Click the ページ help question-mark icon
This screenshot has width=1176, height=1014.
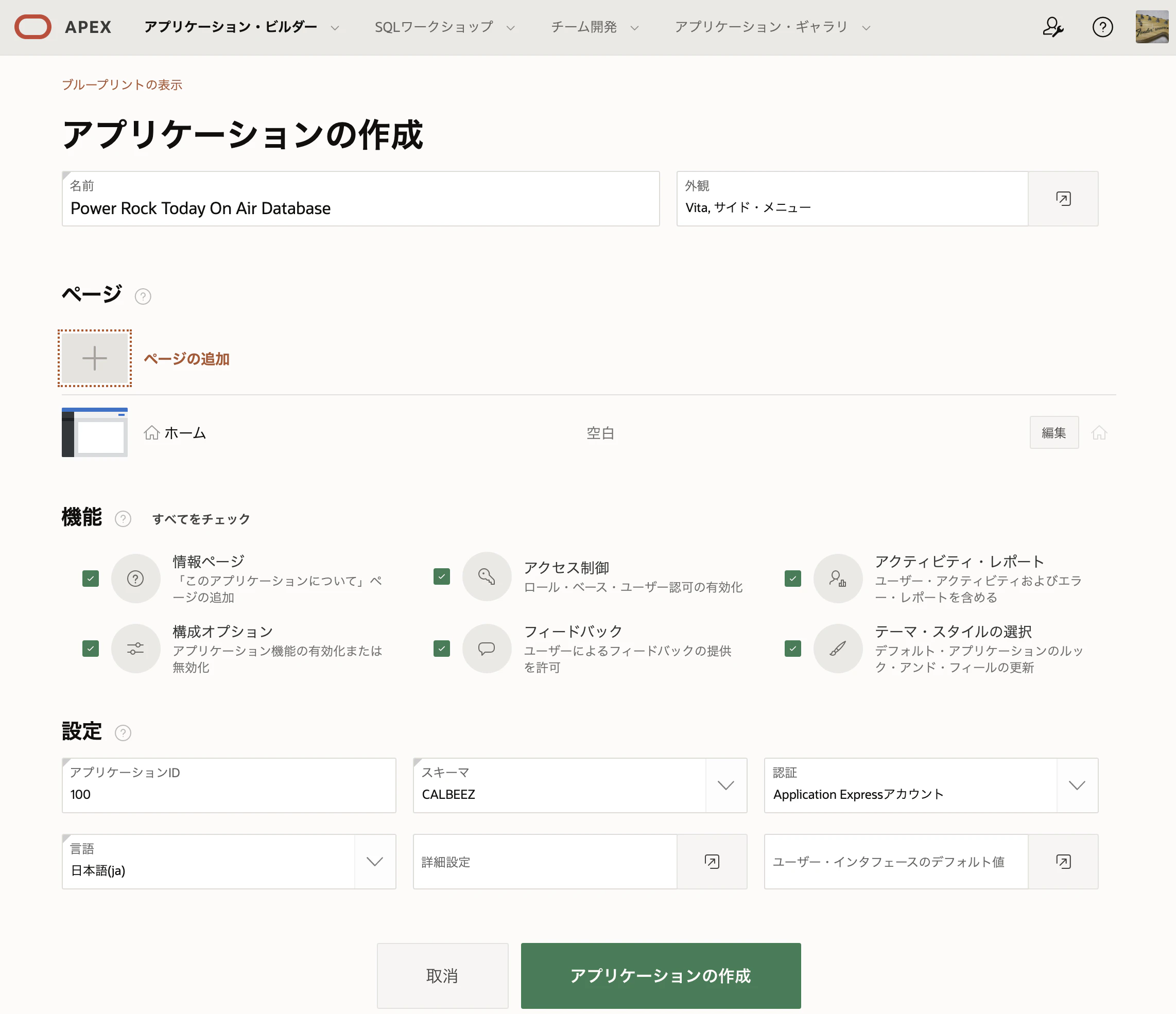pyautogui.click(x=143, y=295)
